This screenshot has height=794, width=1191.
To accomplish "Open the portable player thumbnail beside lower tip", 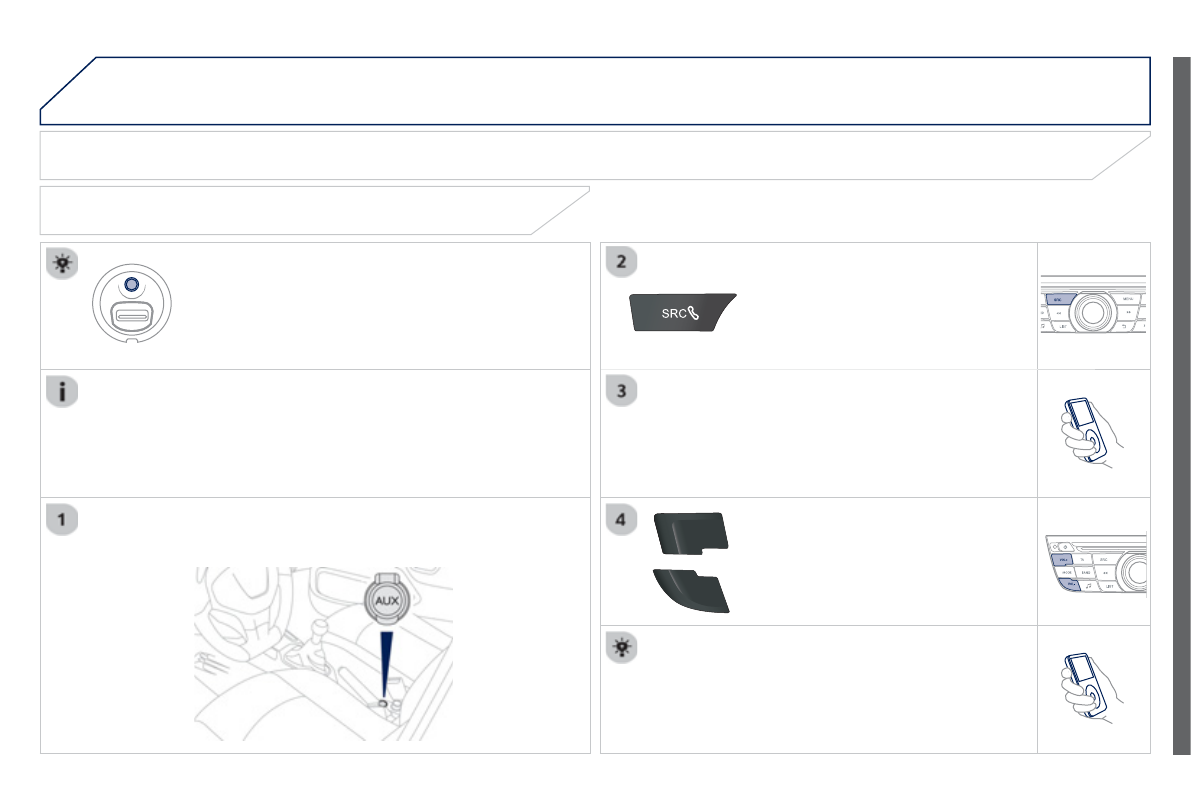I will click(1094, 690).
